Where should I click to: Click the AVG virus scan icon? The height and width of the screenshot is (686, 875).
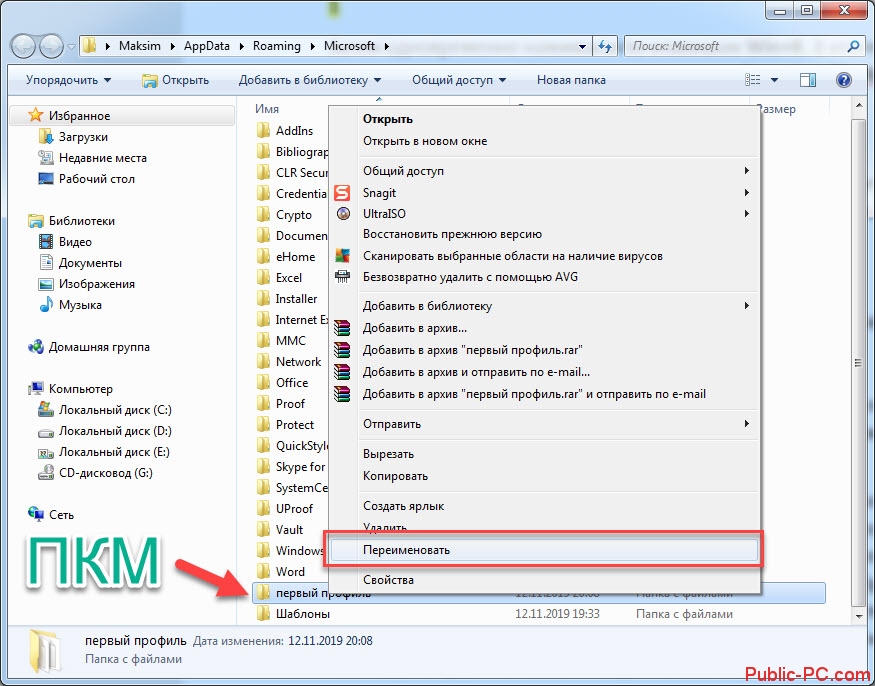pyautogui.click(x=342, y=256)
